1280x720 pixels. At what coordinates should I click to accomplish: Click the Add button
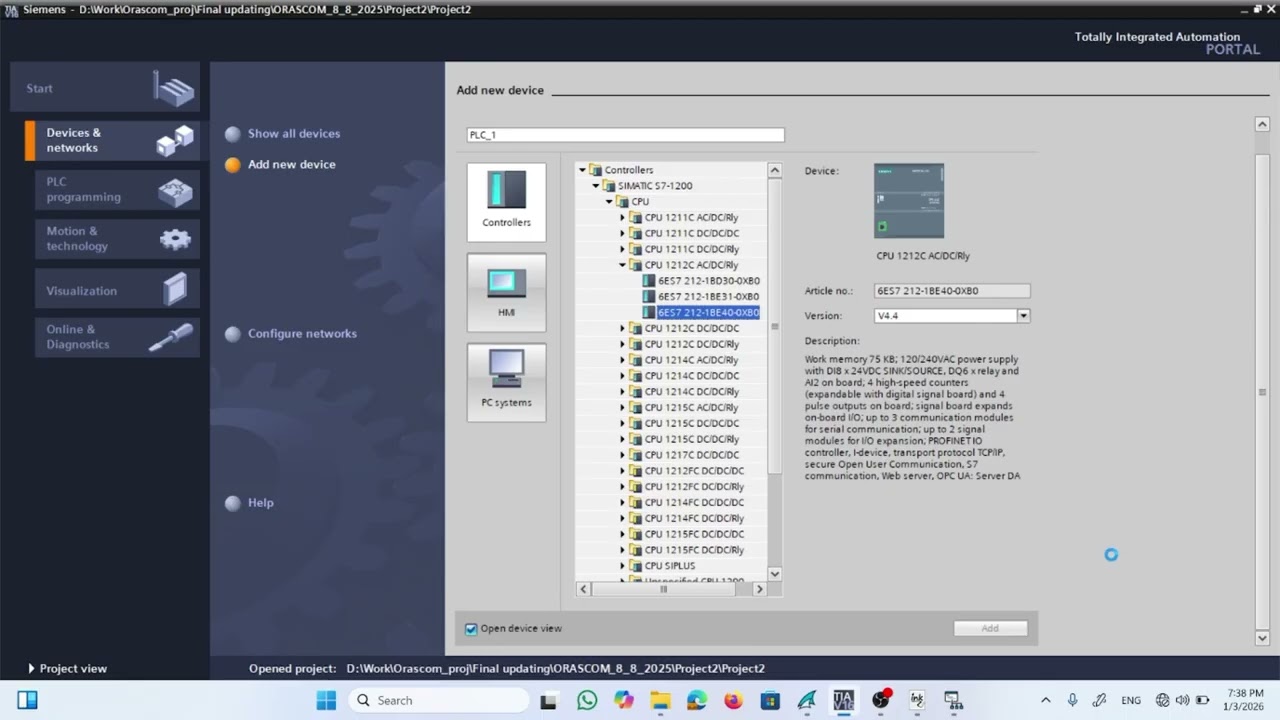pos(990,628)
